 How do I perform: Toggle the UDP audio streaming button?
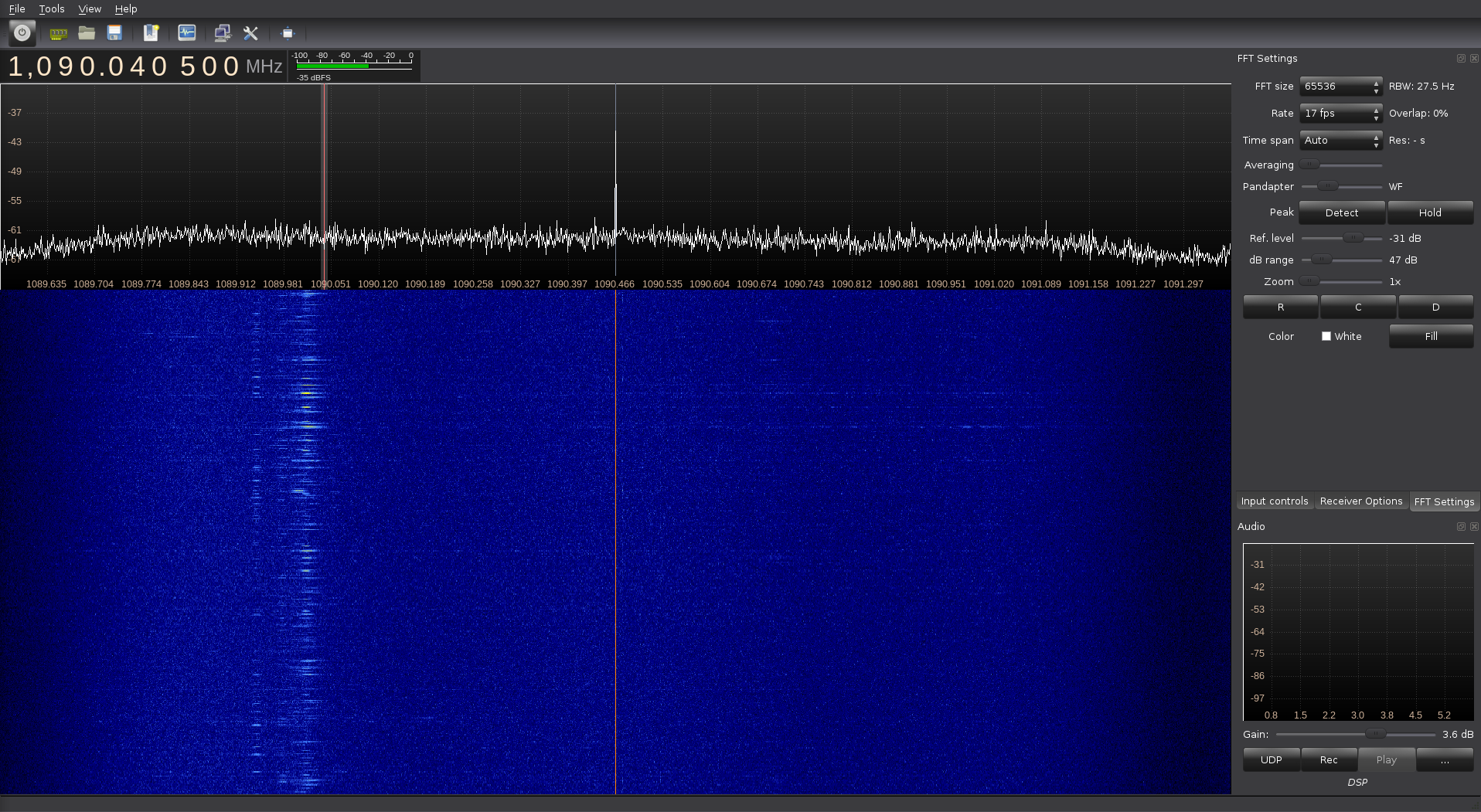[x=1271, y=759]
